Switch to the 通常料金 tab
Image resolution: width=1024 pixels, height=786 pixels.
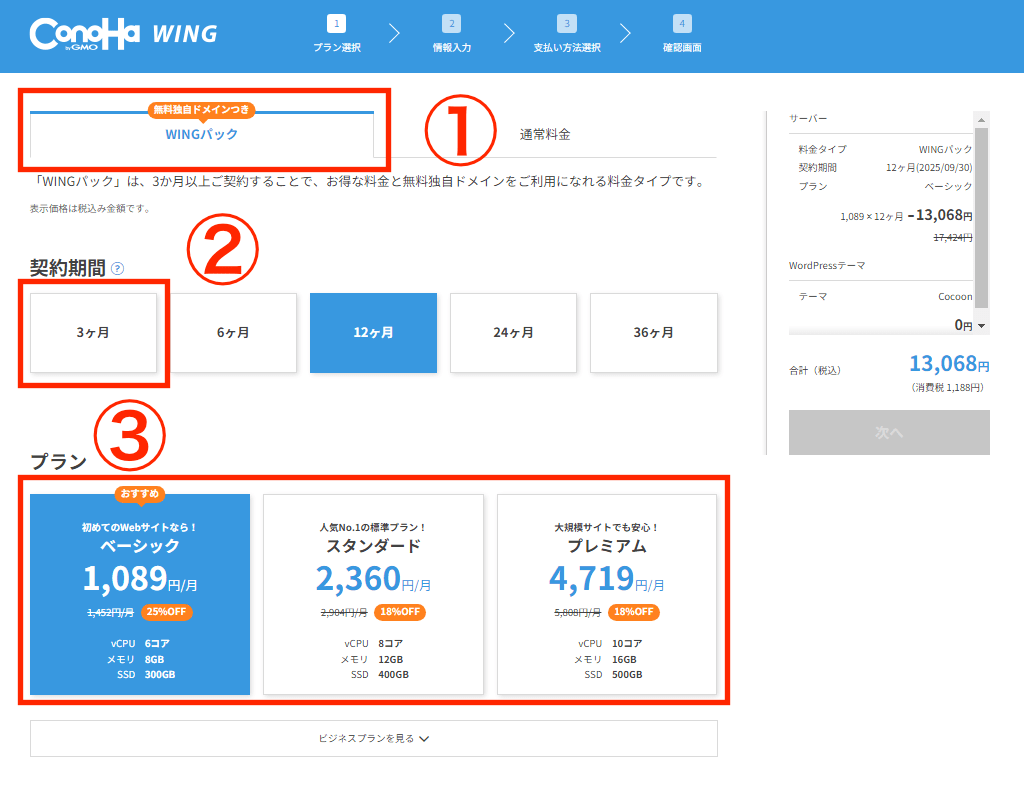(545, 134)
